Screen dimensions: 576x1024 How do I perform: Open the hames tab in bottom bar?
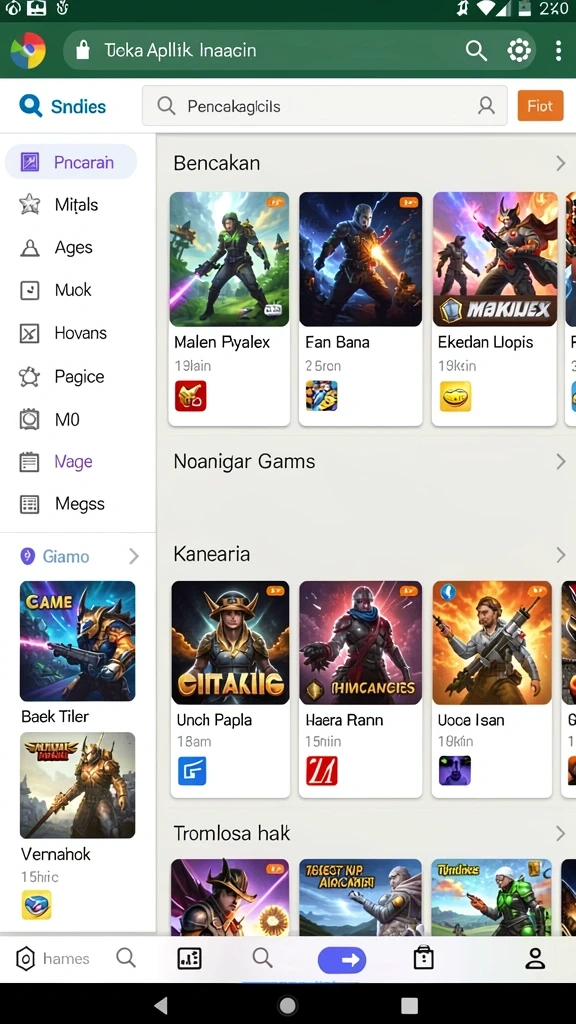tap(52, 959)
